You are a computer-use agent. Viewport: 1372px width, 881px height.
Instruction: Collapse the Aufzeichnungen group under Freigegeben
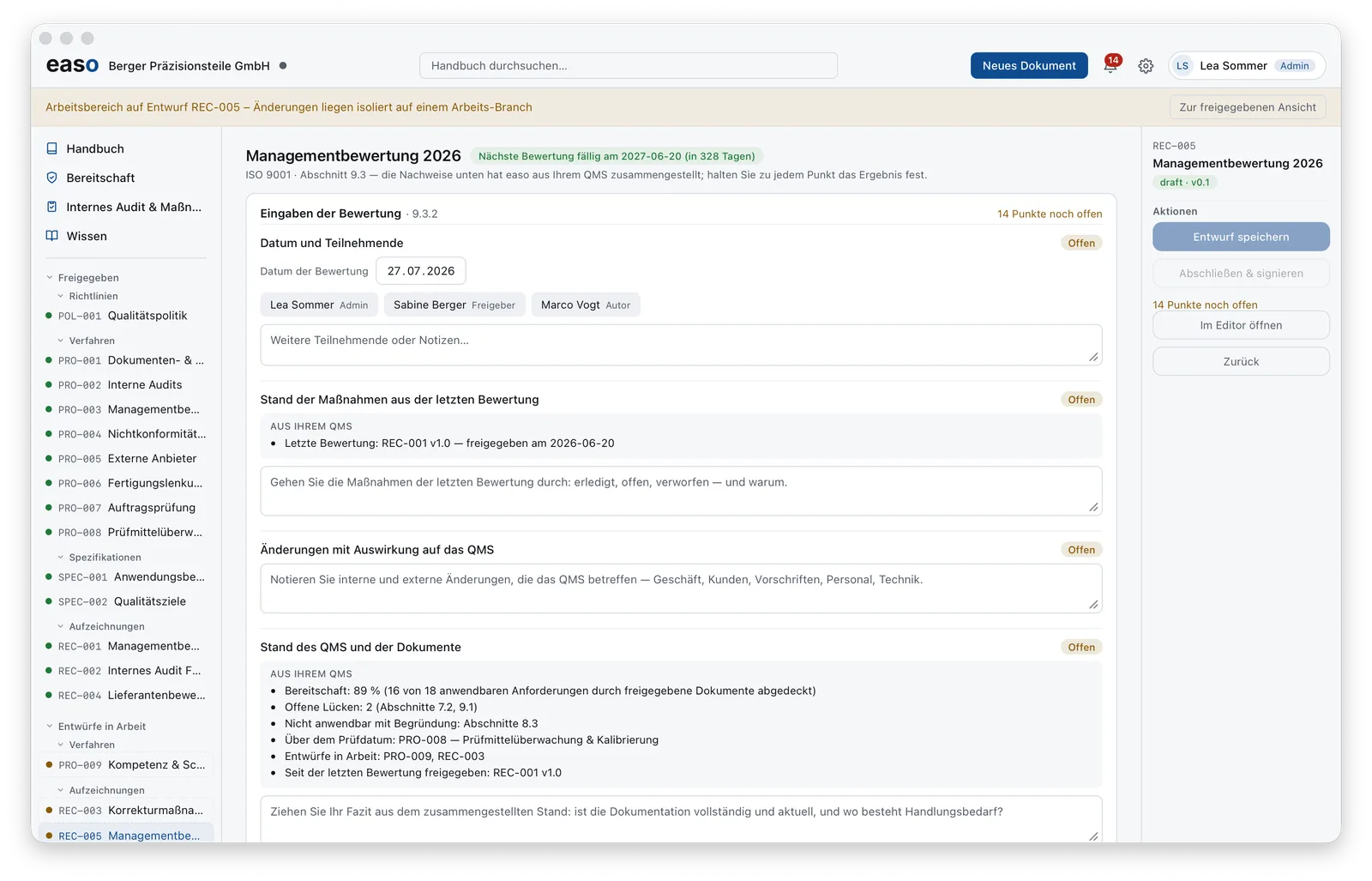click(61, 627)
